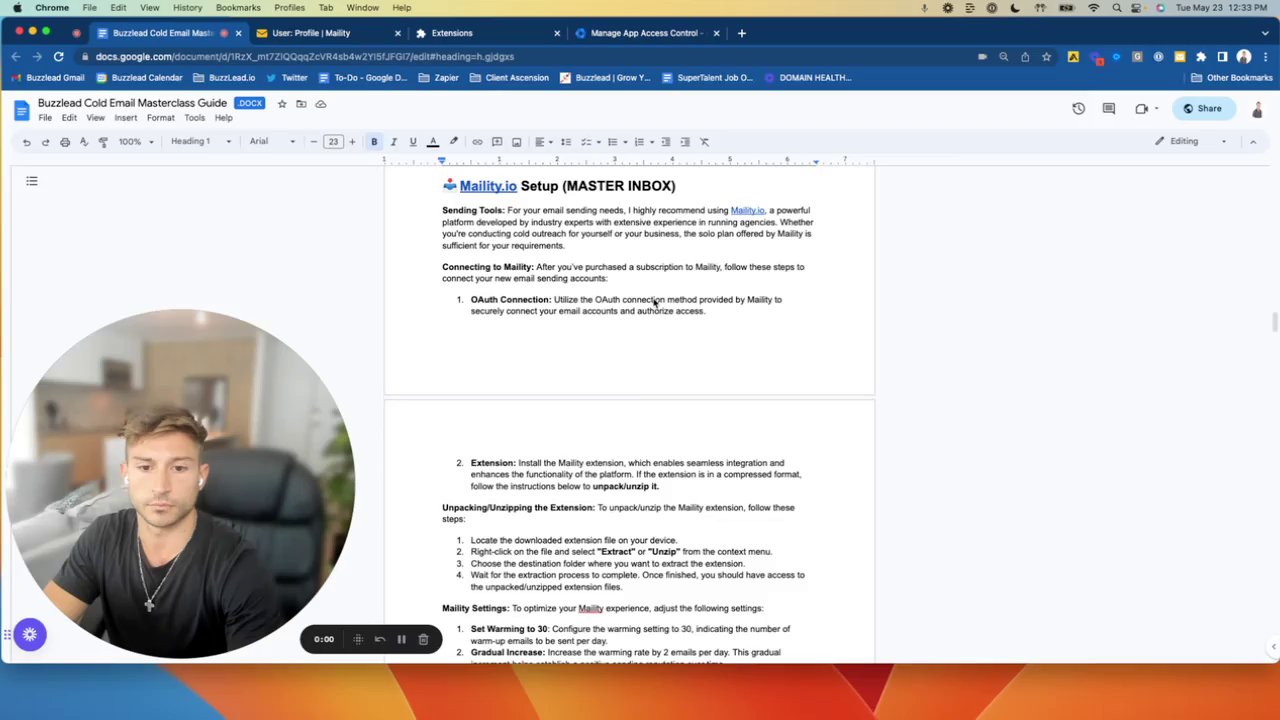Screen dimensions: 1280x720
Task: Print the document from the toolbar
Action: 65,142
